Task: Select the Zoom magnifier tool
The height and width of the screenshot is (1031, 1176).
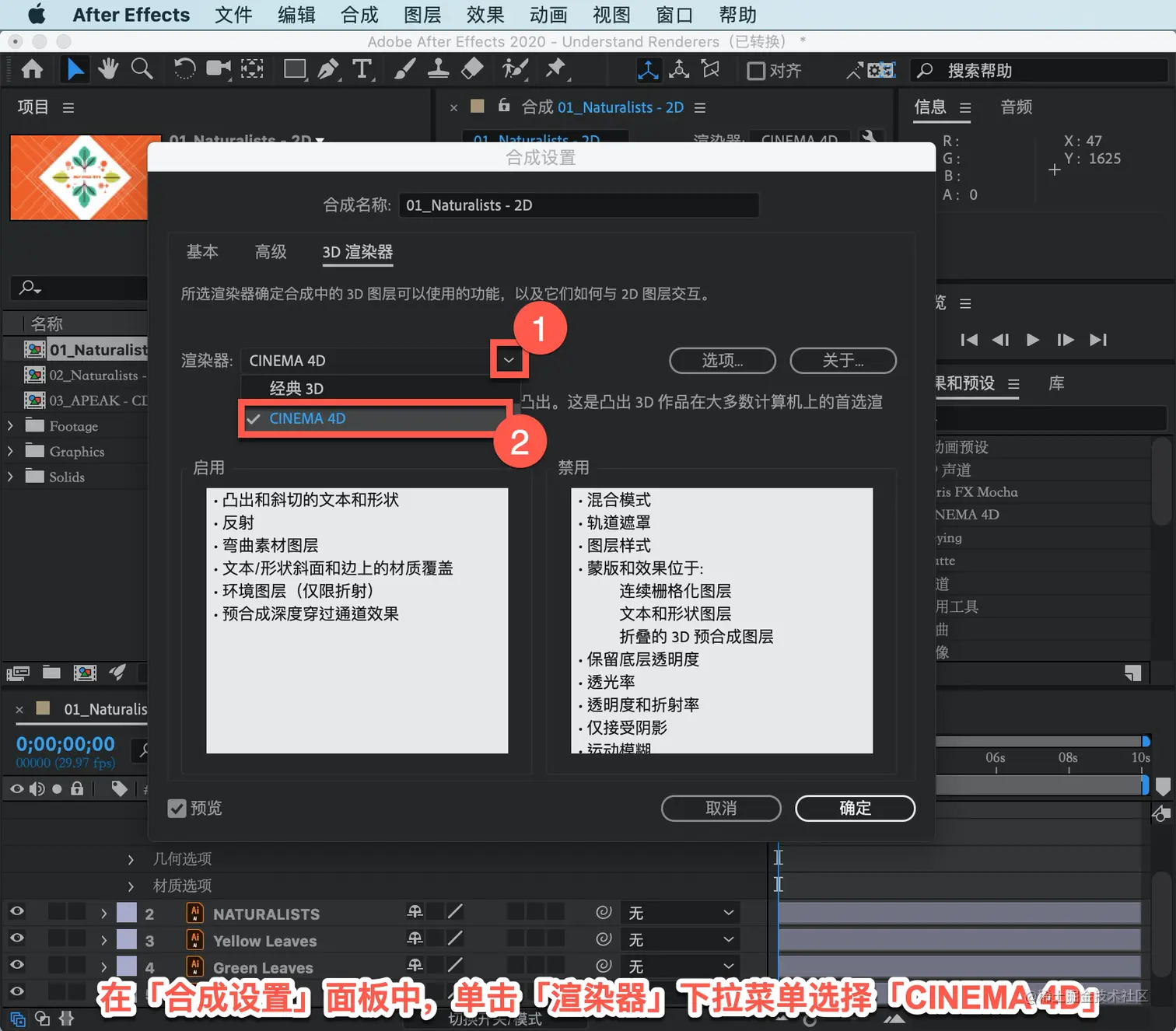Action: [142, 69]
